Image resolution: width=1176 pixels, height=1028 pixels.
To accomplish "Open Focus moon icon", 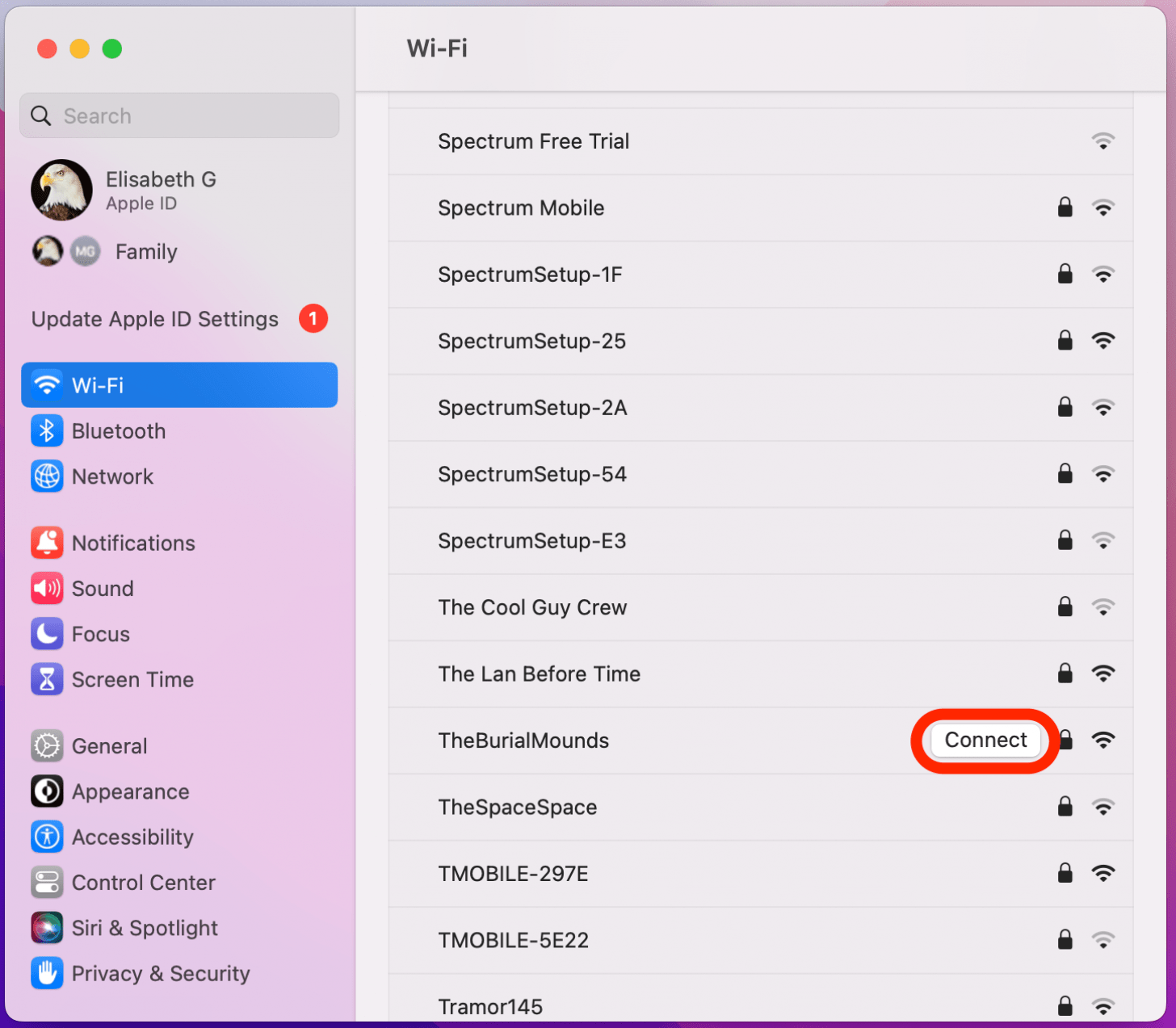I will 47,634.
